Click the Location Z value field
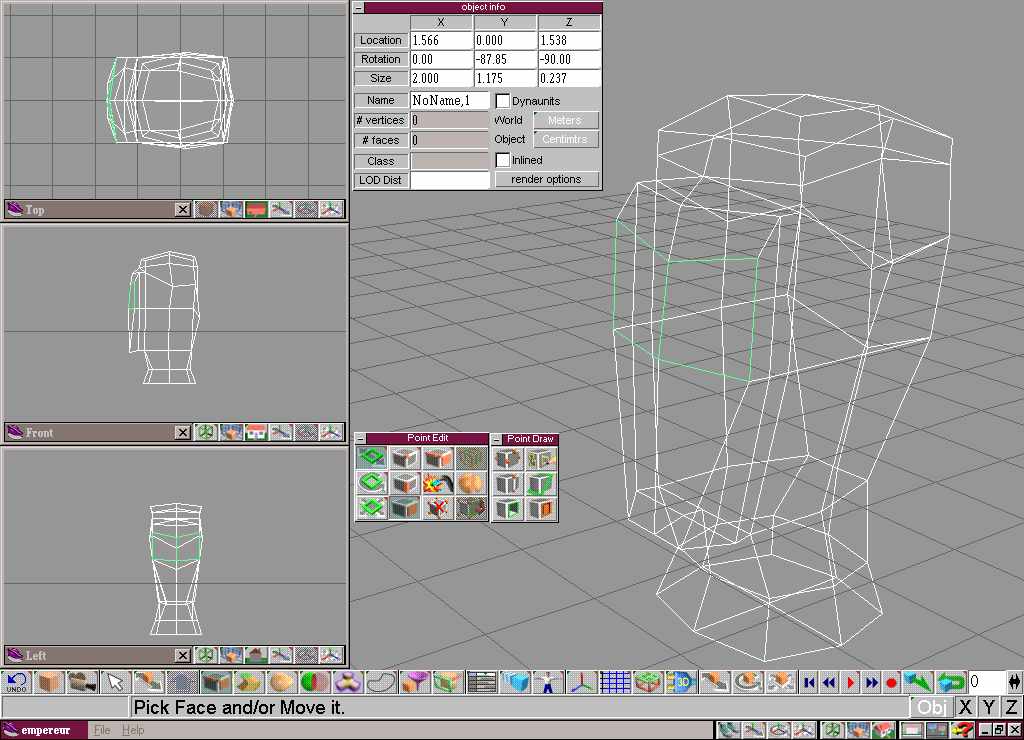The image size is (1024, 740). [x=569, y=40]
